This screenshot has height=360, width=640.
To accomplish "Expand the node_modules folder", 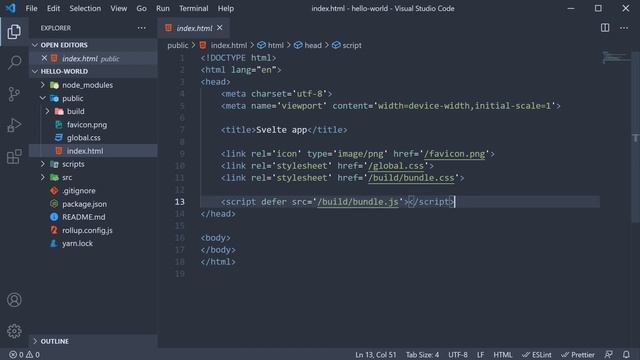I will click(93, 85).
